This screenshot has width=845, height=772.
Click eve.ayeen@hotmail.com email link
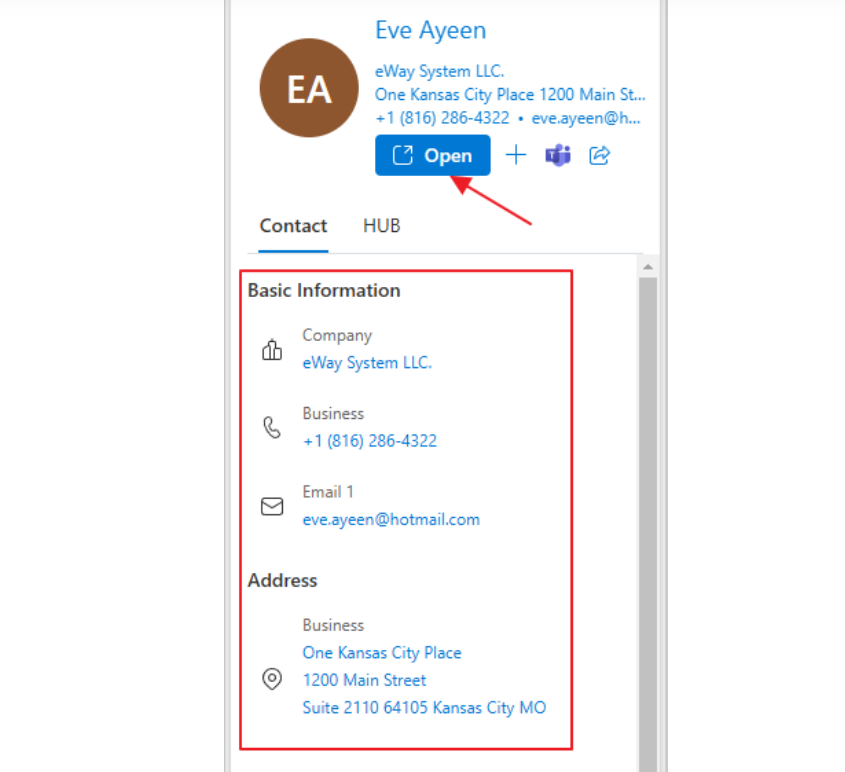391,520
